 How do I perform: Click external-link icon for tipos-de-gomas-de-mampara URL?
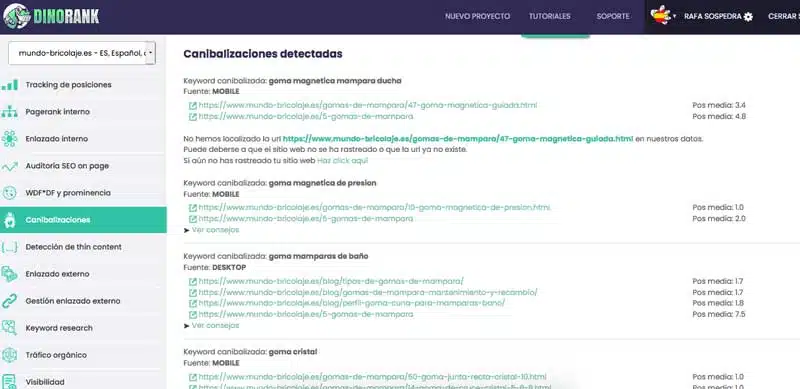click(192, 281)
